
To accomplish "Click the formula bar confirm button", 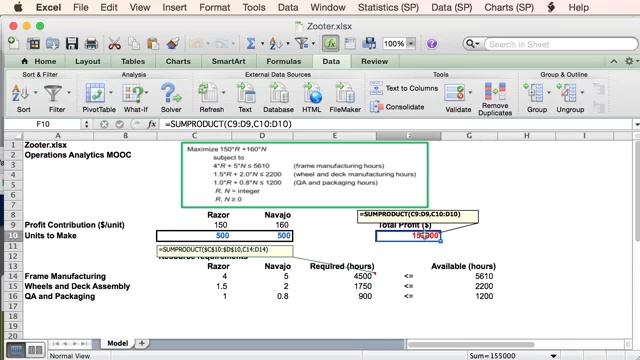I will click(120, 124).
